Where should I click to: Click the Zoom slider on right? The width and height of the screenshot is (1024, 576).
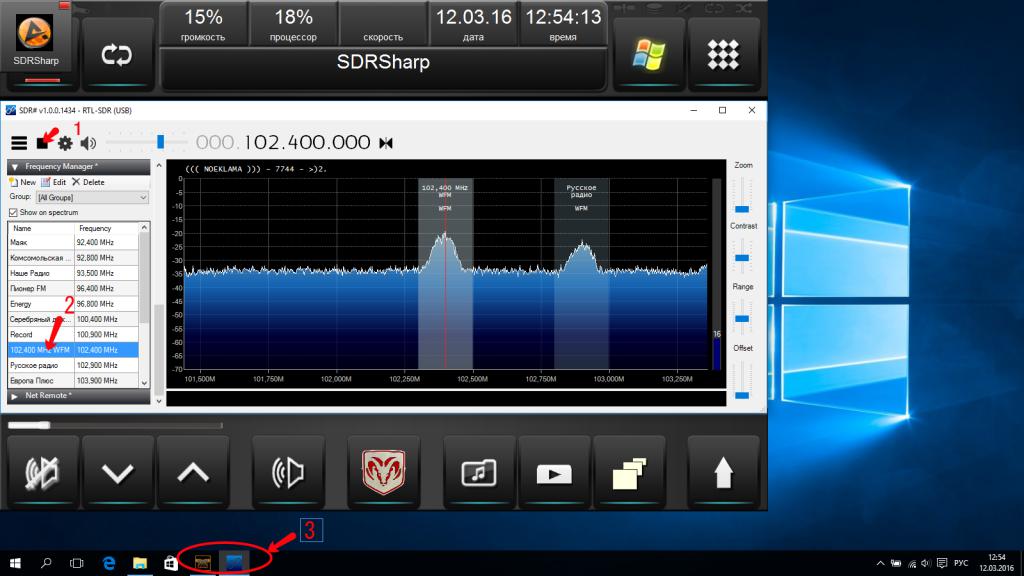tap(742, 196)
